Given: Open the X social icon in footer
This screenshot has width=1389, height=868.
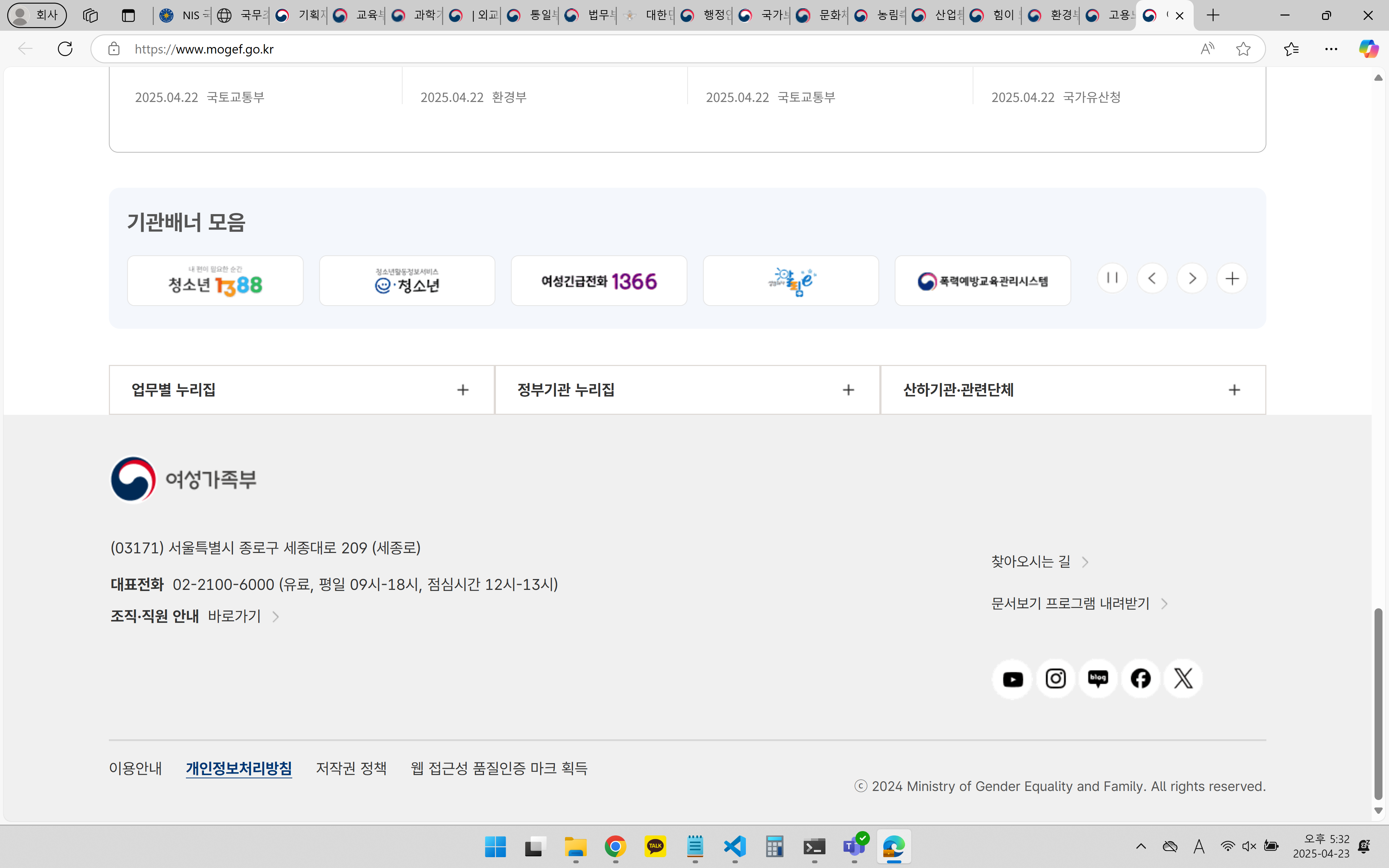Looking at the screenshot, I should pos(1183,679).
